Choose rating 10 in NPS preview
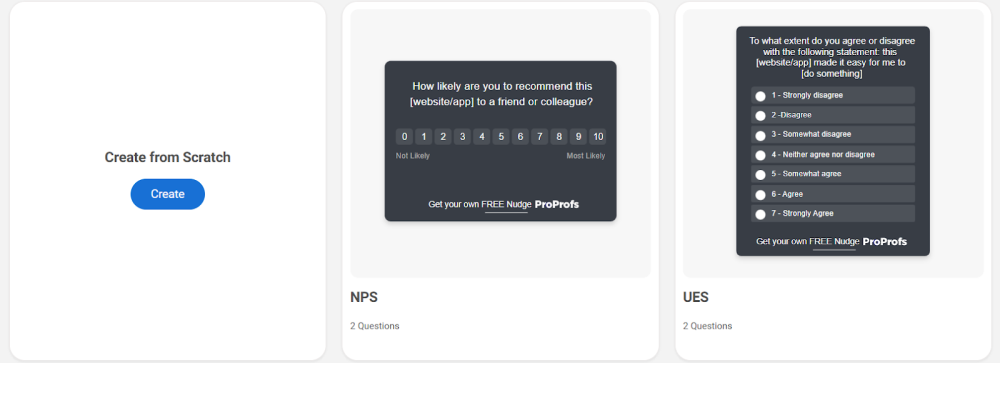The image size is (1000, 400). (x=597, y=137)
